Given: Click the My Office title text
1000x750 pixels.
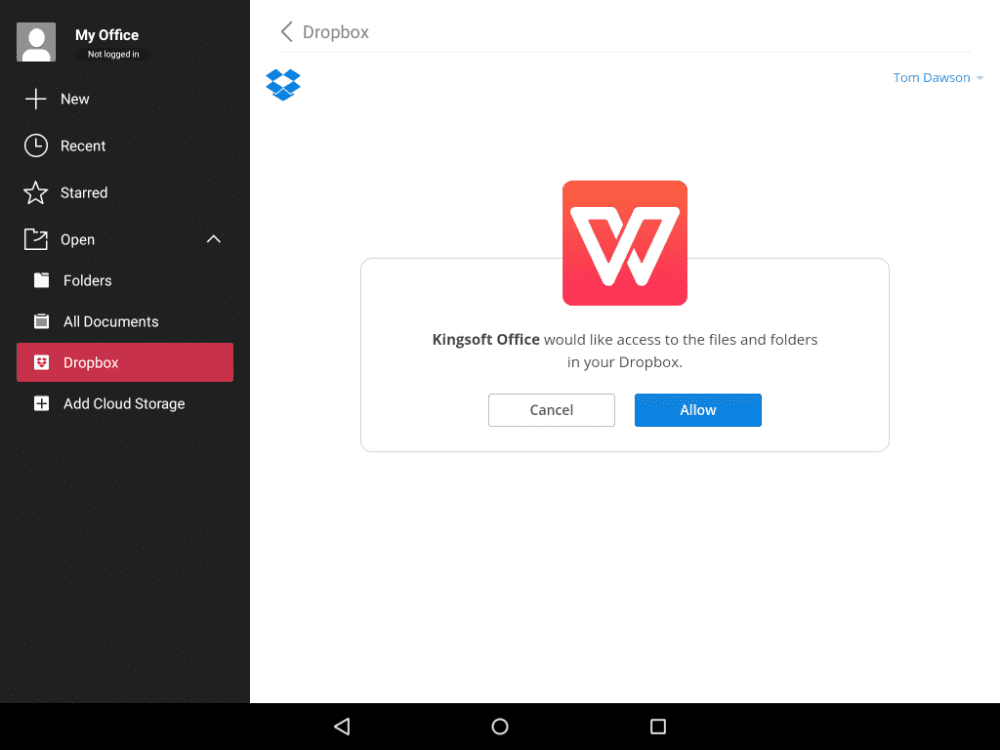Looking at the screenshot, I should coord(107,34).
